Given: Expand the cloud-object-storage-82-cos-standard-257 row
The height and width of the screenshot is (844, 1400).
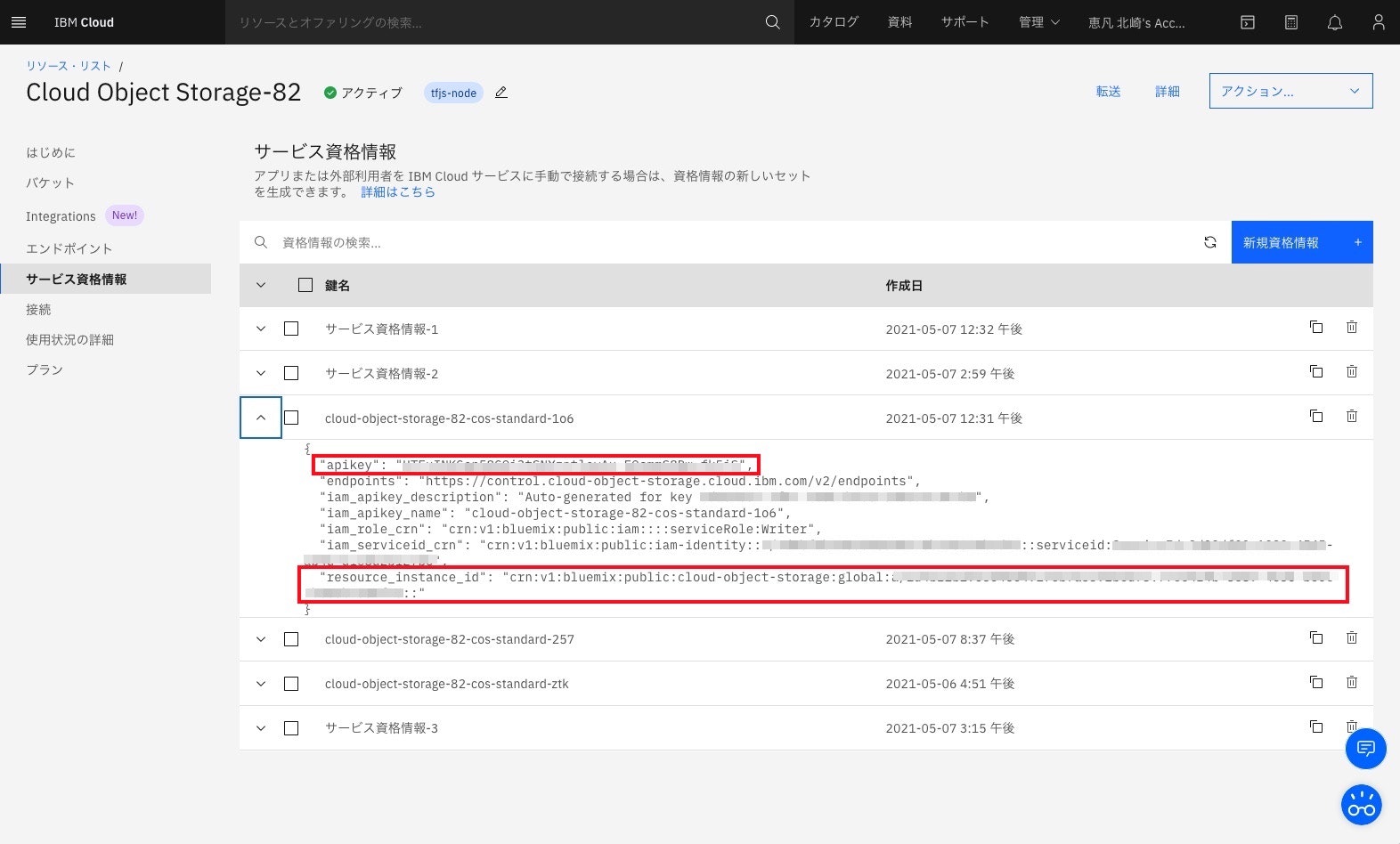Looking at the screenshot, I should (x=261, y=639).
